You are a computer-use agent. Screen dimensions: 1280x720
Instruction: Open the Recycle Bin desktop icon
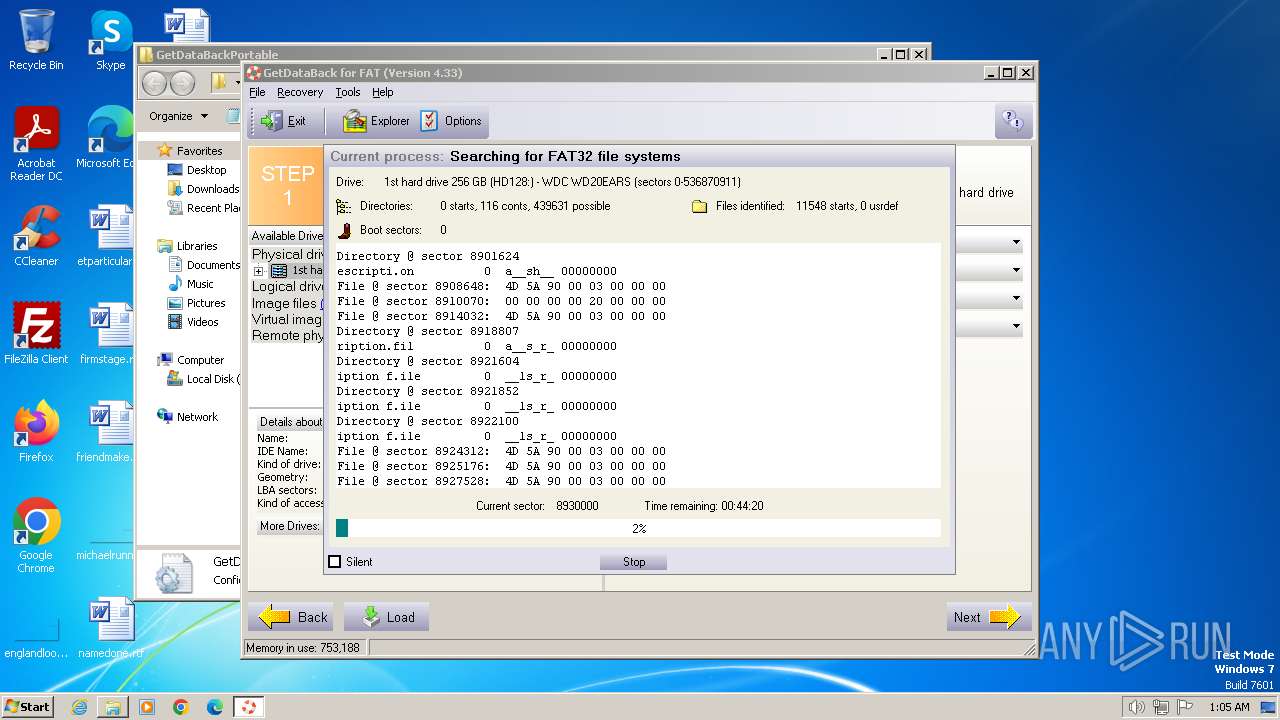click(x=36, y=40)
